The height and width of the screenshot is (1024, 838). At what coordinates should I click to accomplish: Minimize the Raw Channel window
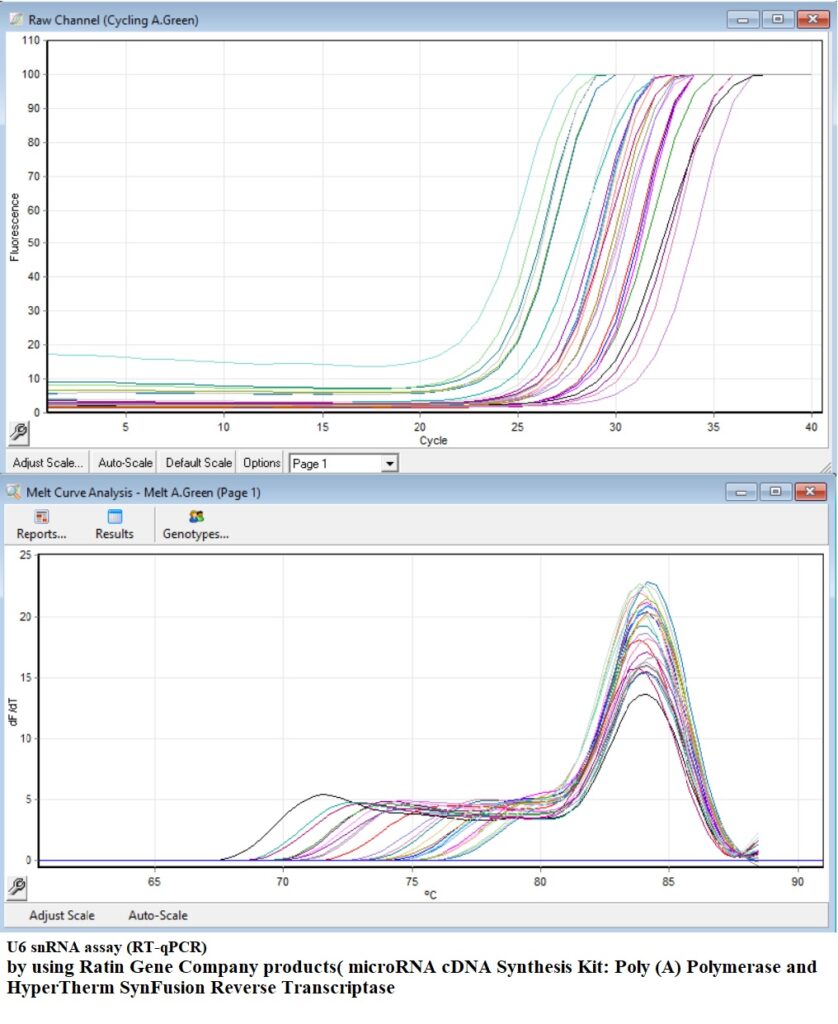[x=743, y=19]
